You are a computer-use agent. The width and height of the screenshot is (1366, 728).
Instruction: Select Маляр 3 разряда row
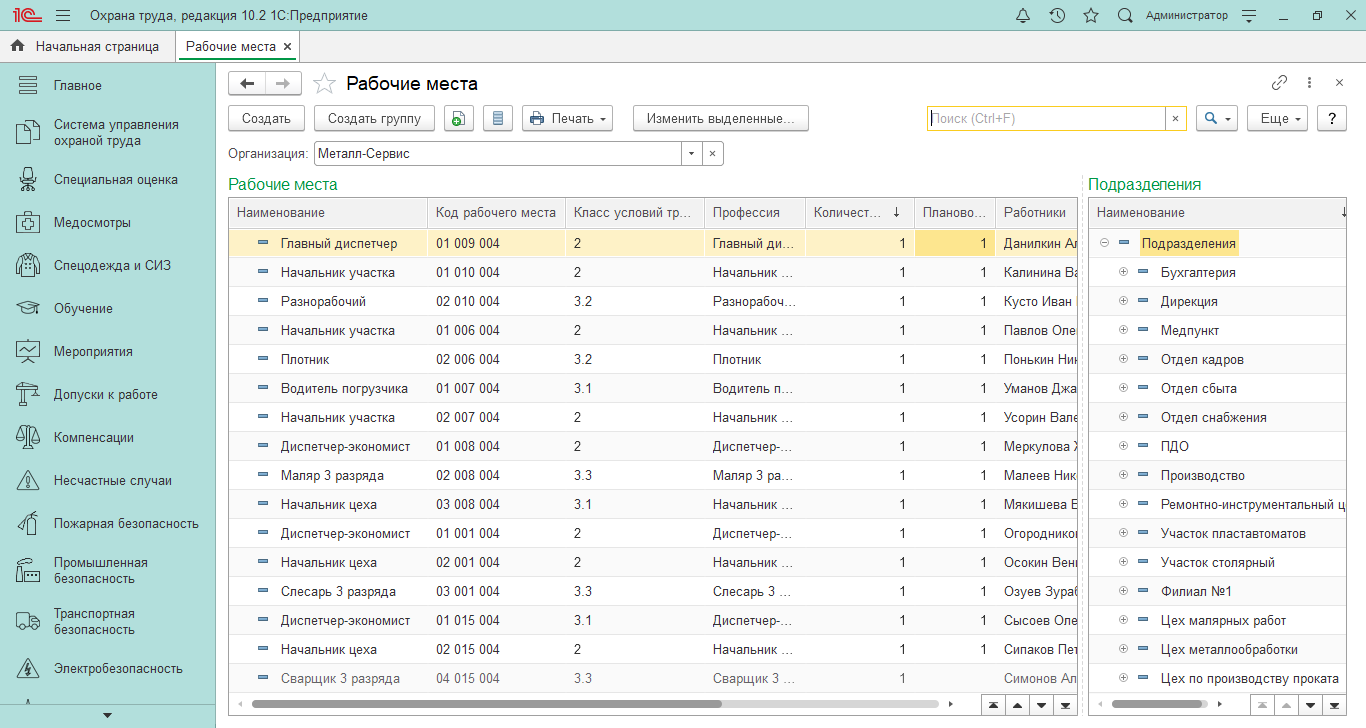653,475
